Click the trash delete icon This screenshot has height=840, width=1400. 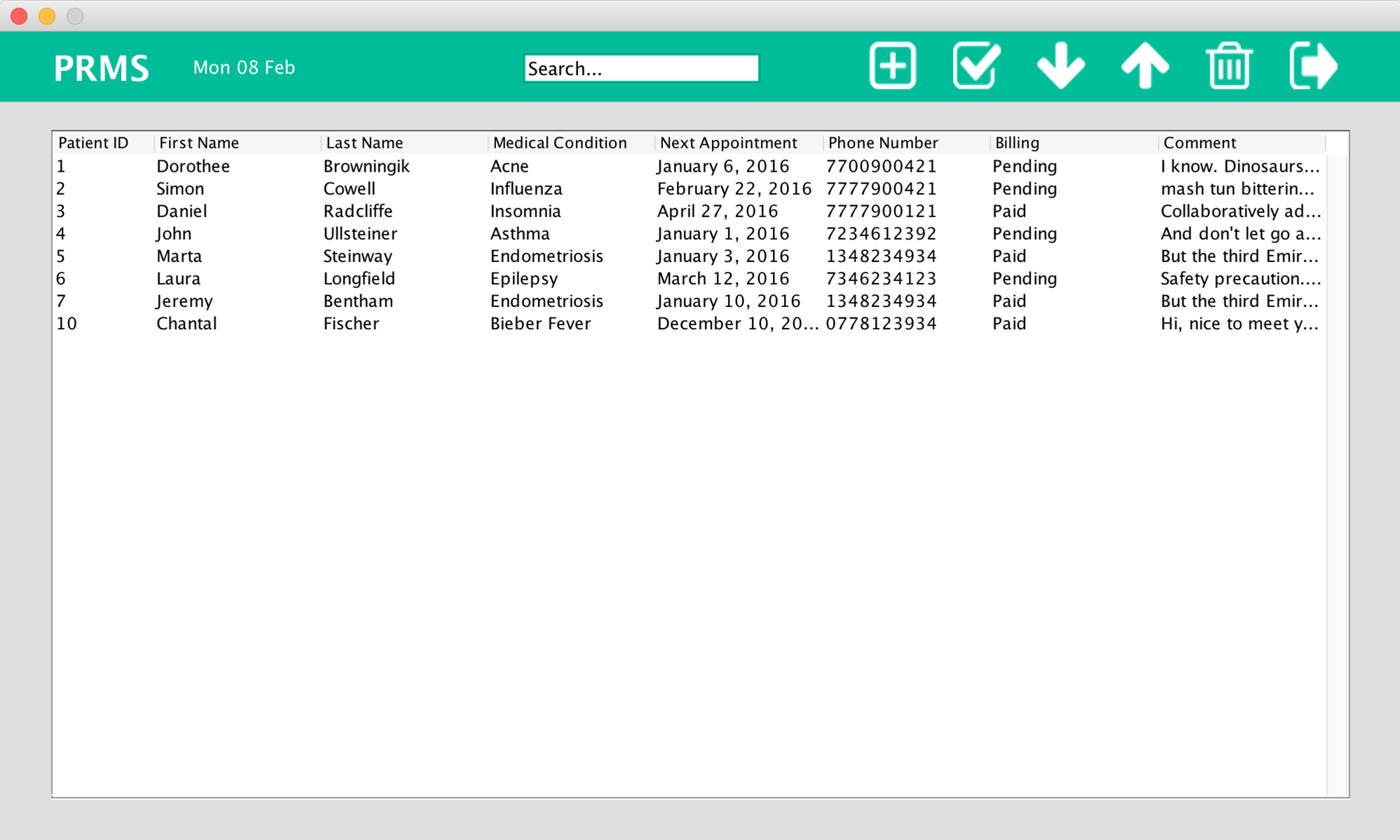point(1229,66)
